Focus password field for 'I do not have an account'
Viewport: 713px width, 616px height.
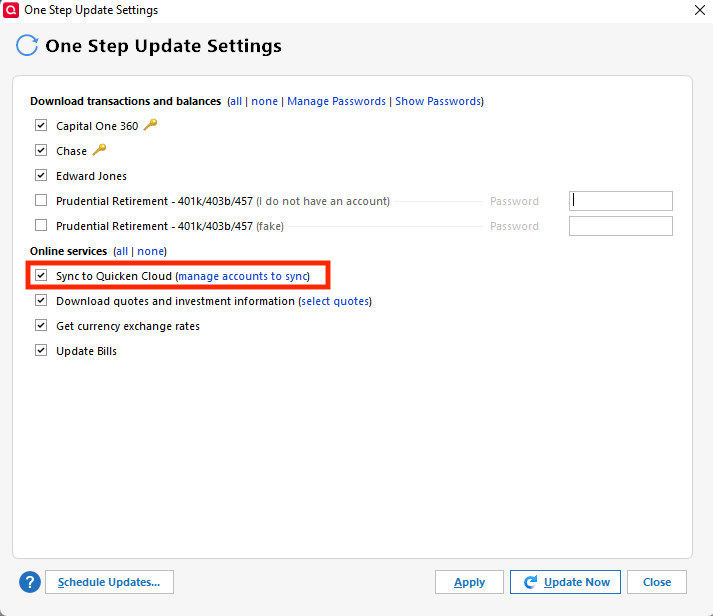(x=621, y=201)
